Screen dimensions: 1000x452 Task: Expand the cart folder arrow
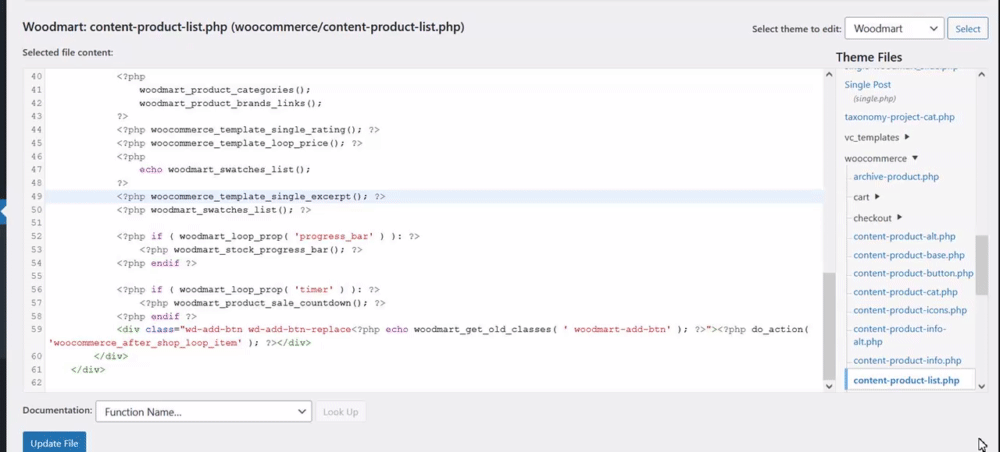[x=877, y=197]
